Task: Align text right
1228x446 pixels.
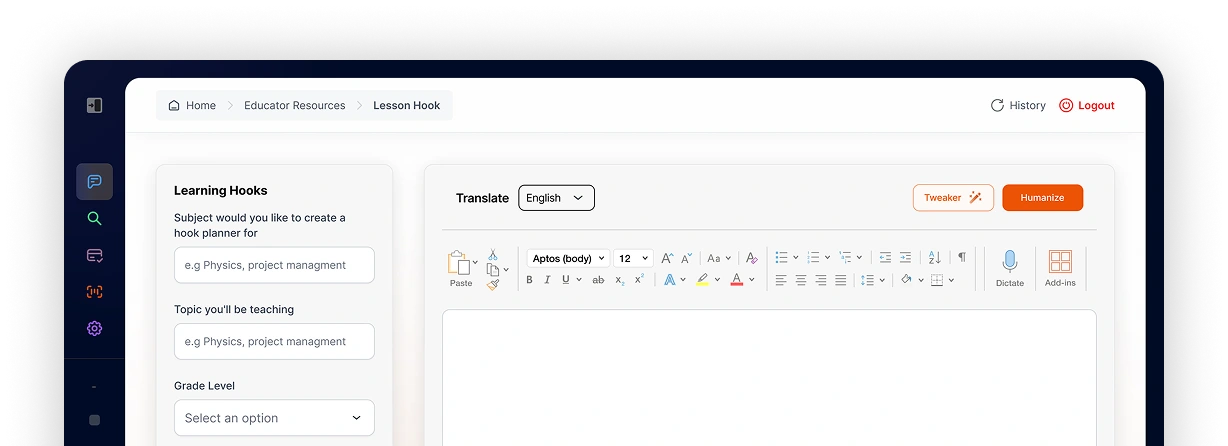Action: click(821, 280)
